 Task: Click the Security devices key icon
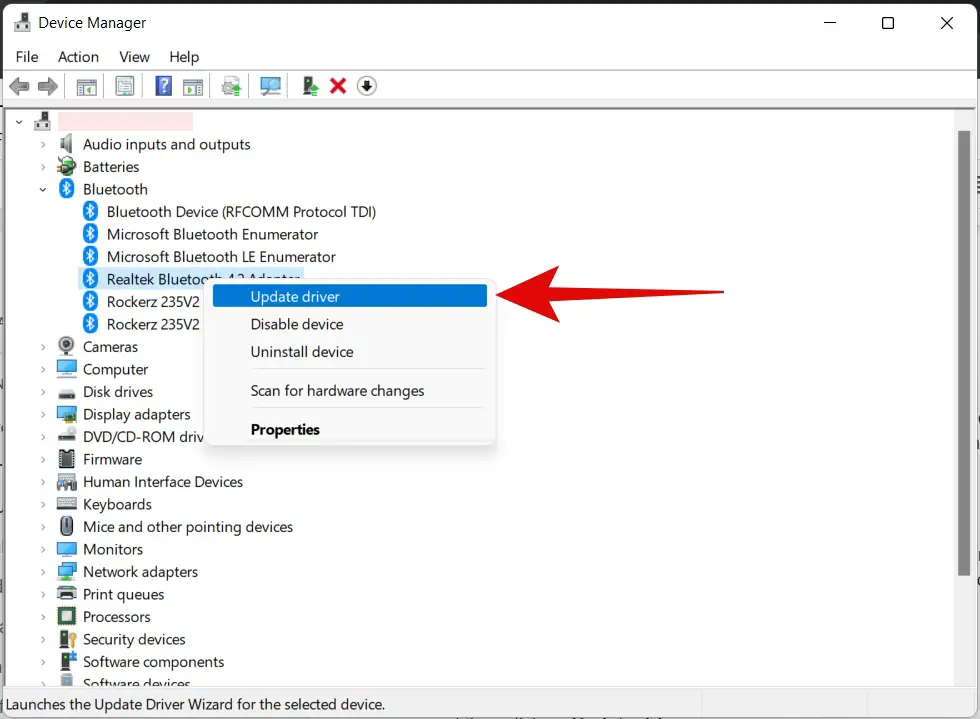click(68, 639)
